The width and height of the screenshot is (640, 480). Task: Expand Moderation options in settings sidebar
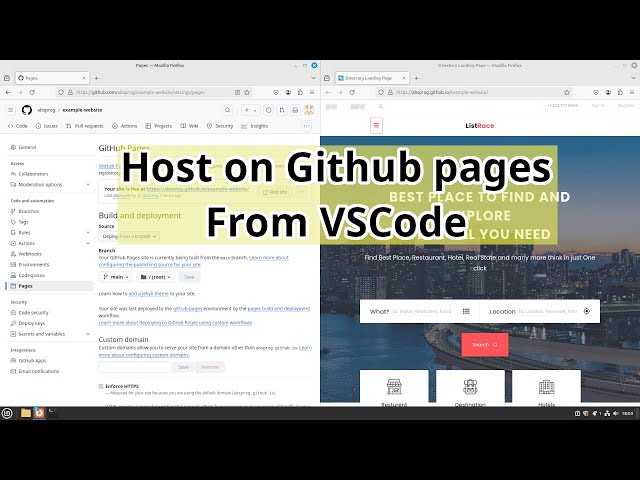[88, 184]
